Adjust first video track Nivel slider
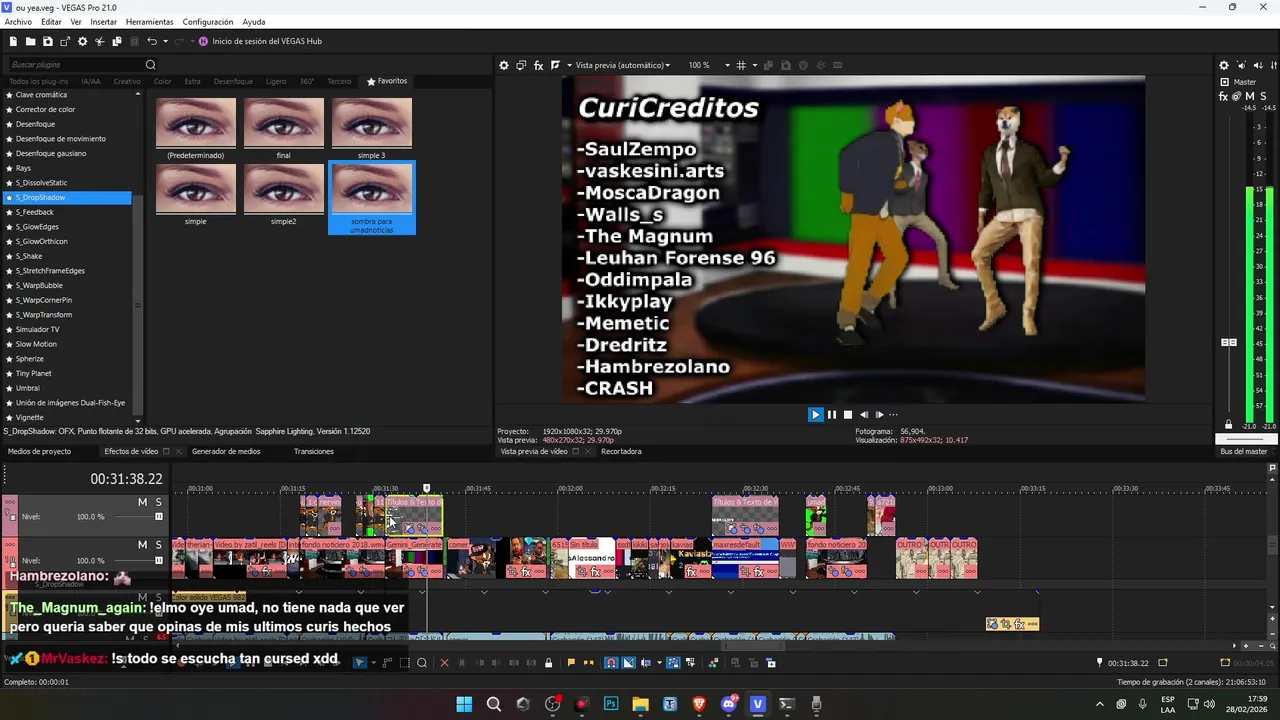1280x720 pixels. (158, 516)
